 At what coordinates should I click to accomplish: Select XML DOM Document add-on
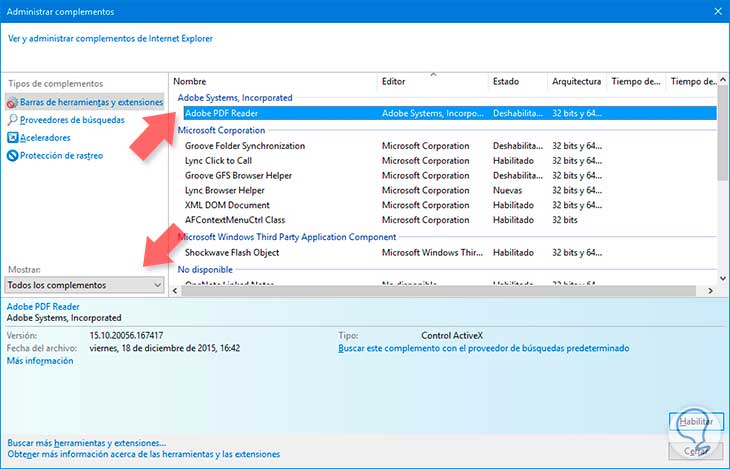click(x=227, y=205)
